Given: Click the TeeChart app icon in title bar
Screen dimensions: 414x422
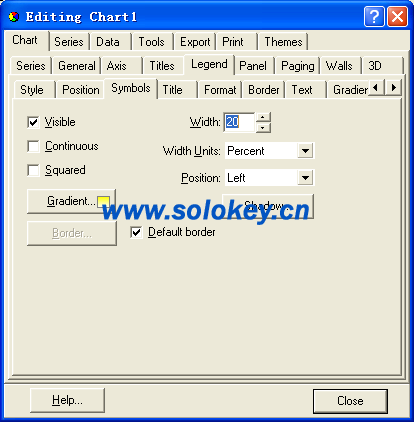Looking at the screenshot, I should click(x=14, y=17).
